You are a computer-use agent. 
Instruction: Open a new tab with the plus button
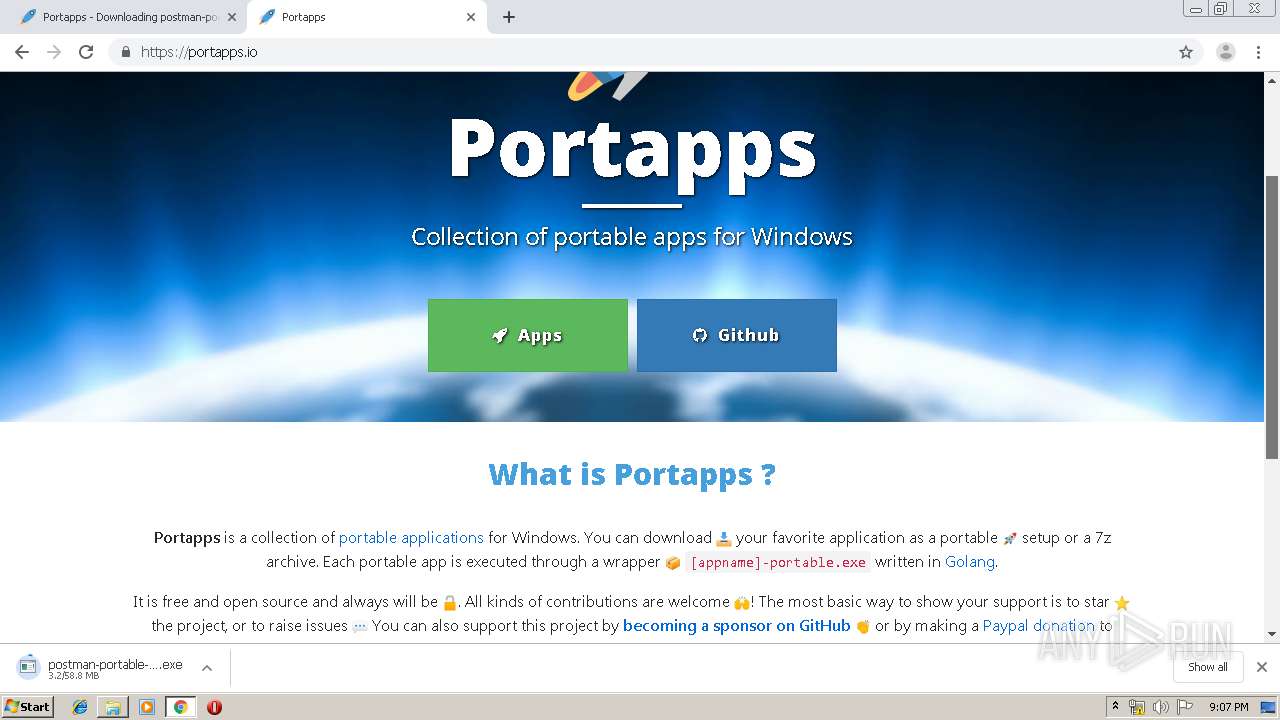[509, 17]
